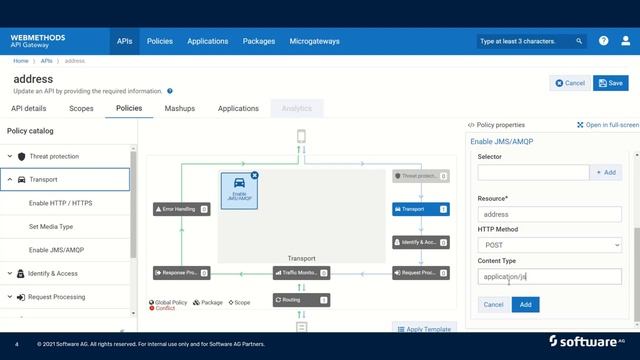Select Set Media Type policy
The image size is (640, 360).
(x=51, y=227)
